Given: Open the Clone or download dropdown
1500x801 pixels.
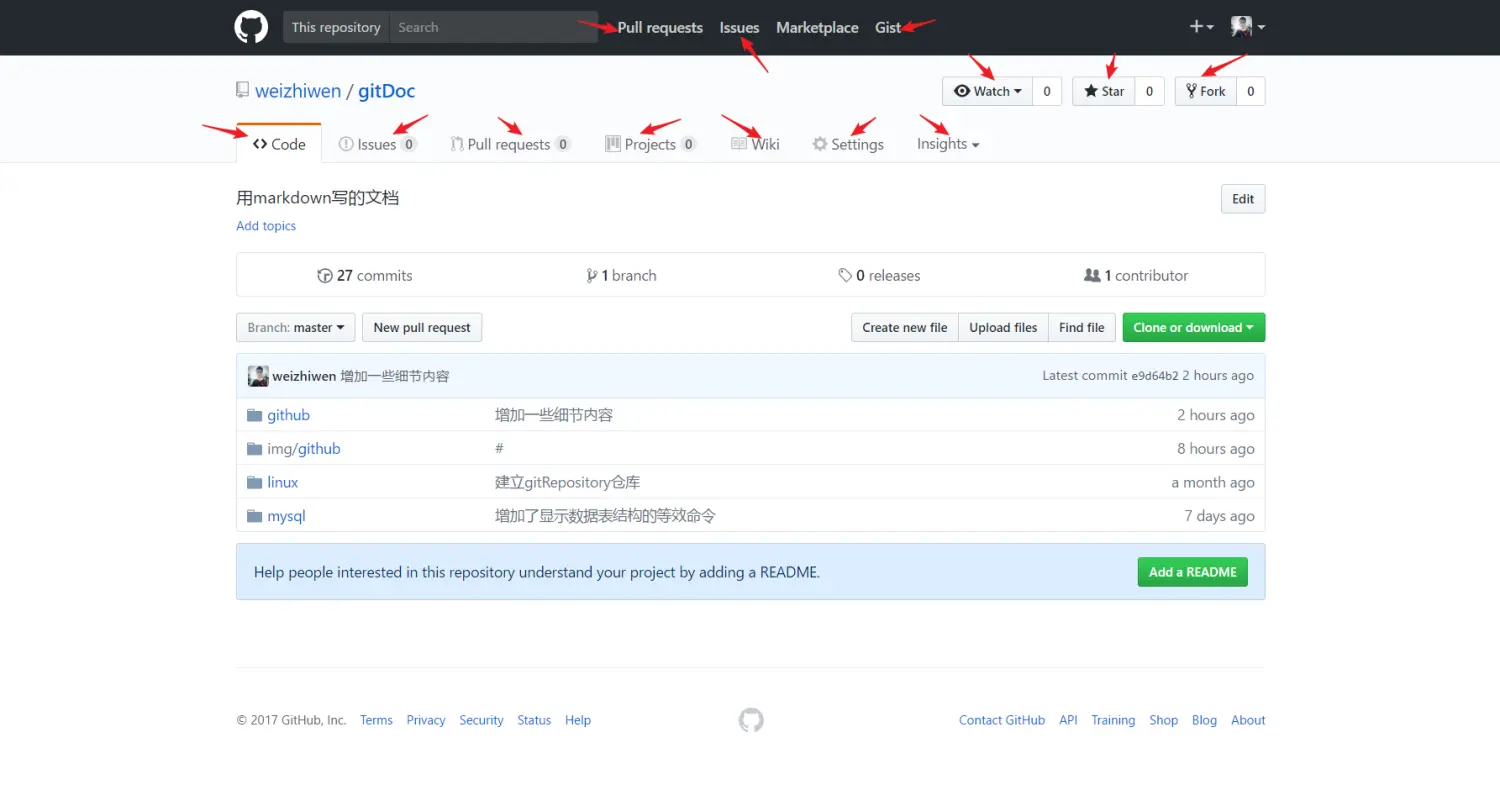Looking at the screenshot, I should (x=1194, y=327).
